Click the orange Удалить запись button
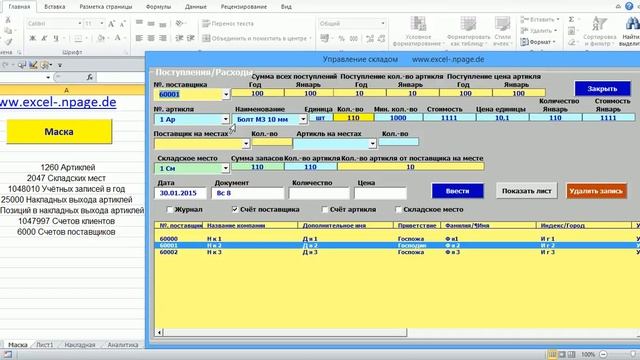 596,191
